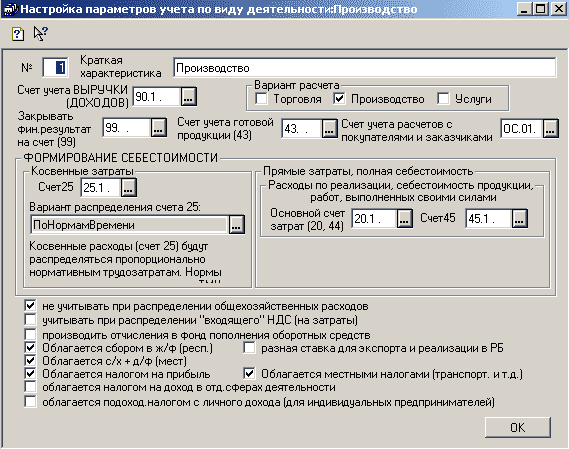Browse accounts for Счет45 field
The height and width of the screenshot is (450, 570).
pyautogui.click(x=519, y=218)
